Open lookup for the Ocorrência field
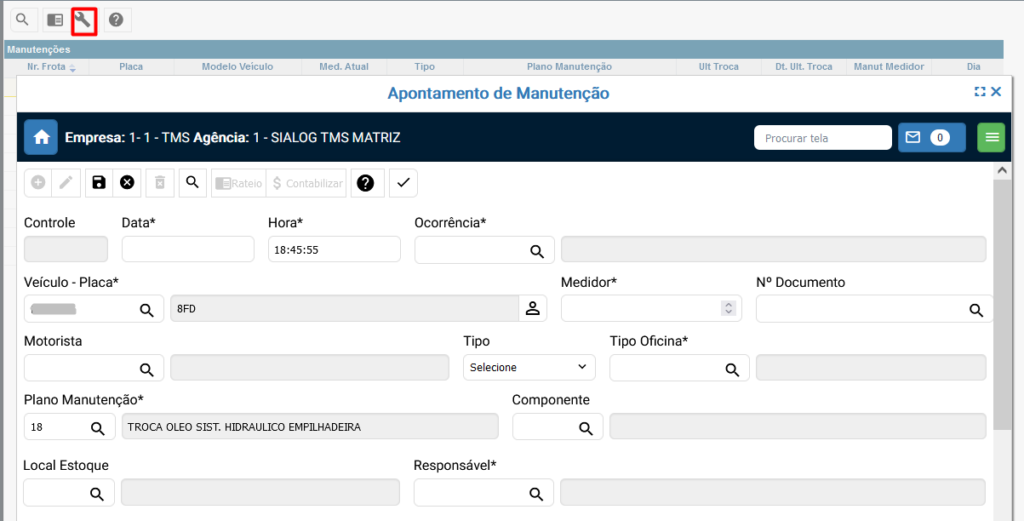The width and height of the screenshot is (1024, 521). point(536,250)
